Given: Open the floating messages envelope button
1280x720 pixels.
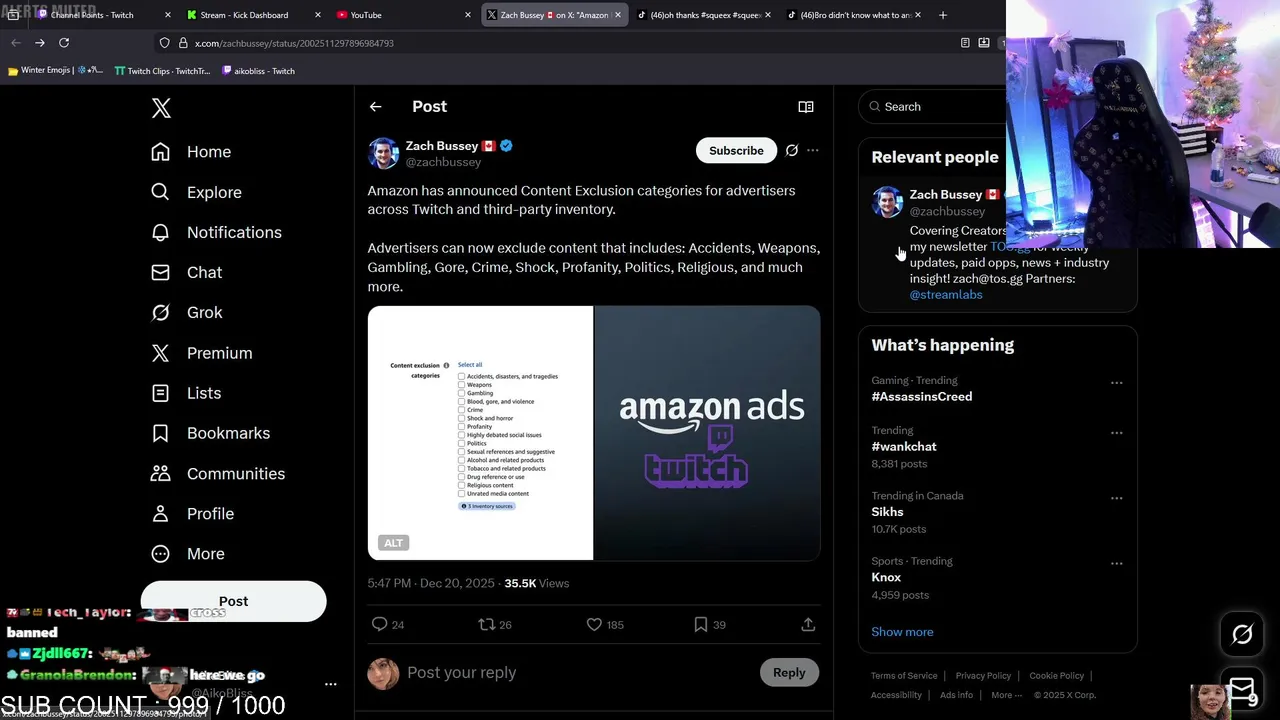Looking at the screenshot, I should (1242, 689).
